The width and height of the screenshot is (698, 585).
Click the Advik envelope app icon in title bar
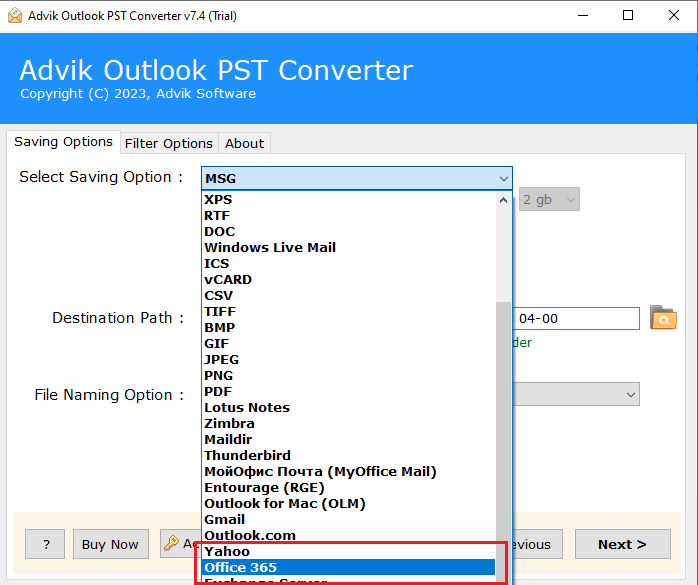[15, 16]
